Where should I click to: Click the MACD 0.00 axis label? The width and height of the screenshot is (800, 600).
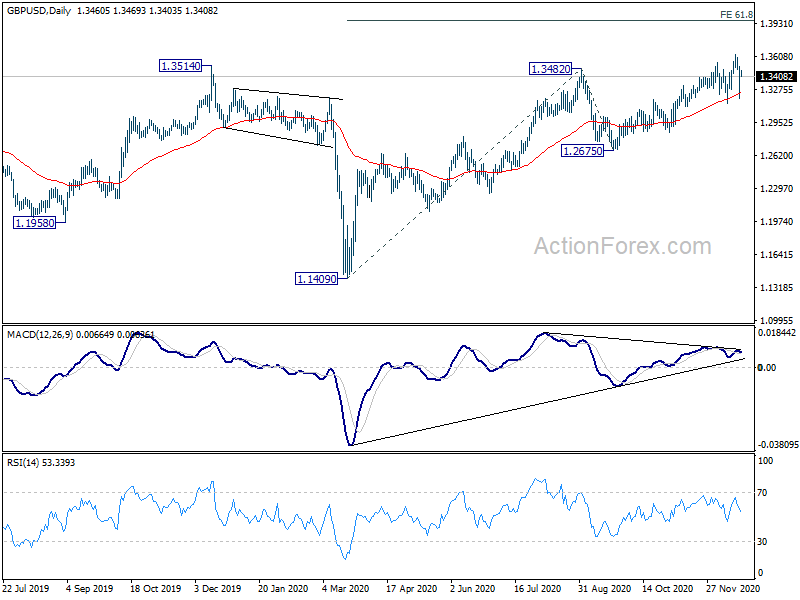(767, 367)
